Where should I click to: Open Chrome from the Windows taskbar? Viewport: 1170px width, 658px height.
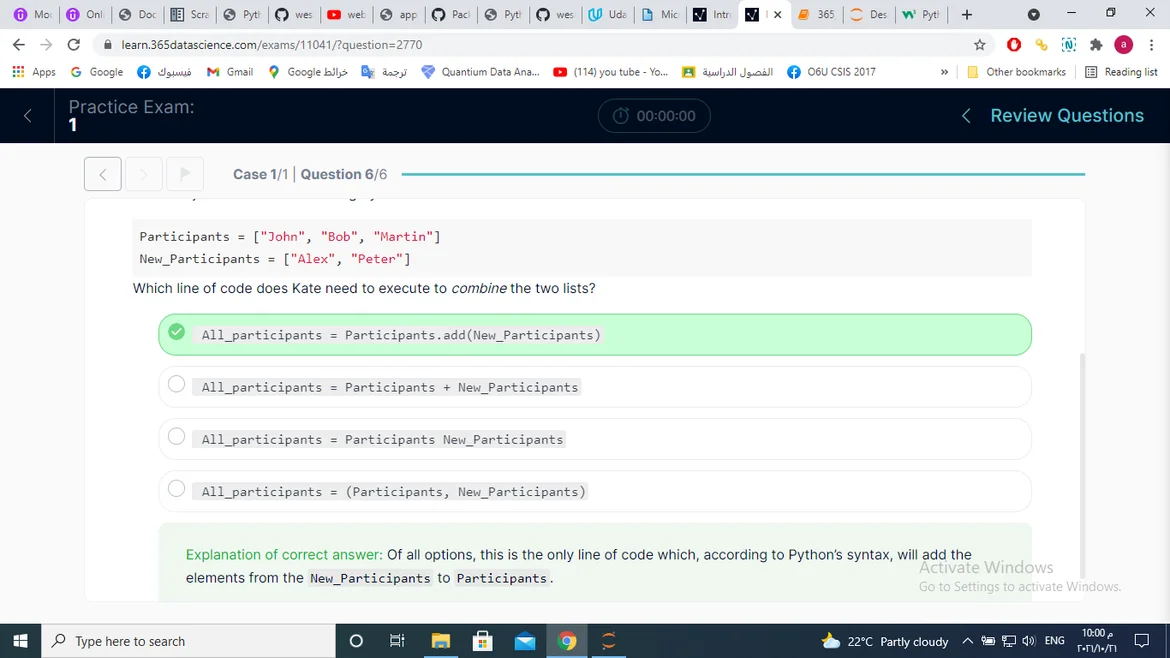click(x=567, y=641)
